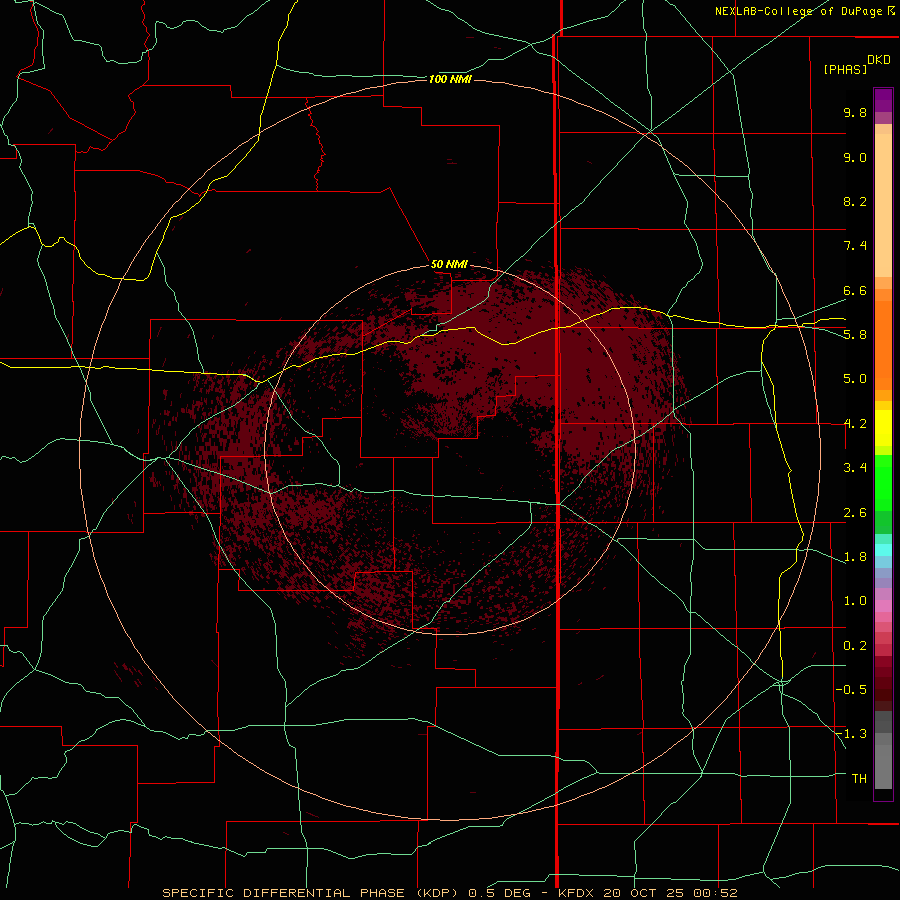Click the 50 NMI range ring label
The height and width of the screenshot is (900, 900).
click(x=449, y=264)
